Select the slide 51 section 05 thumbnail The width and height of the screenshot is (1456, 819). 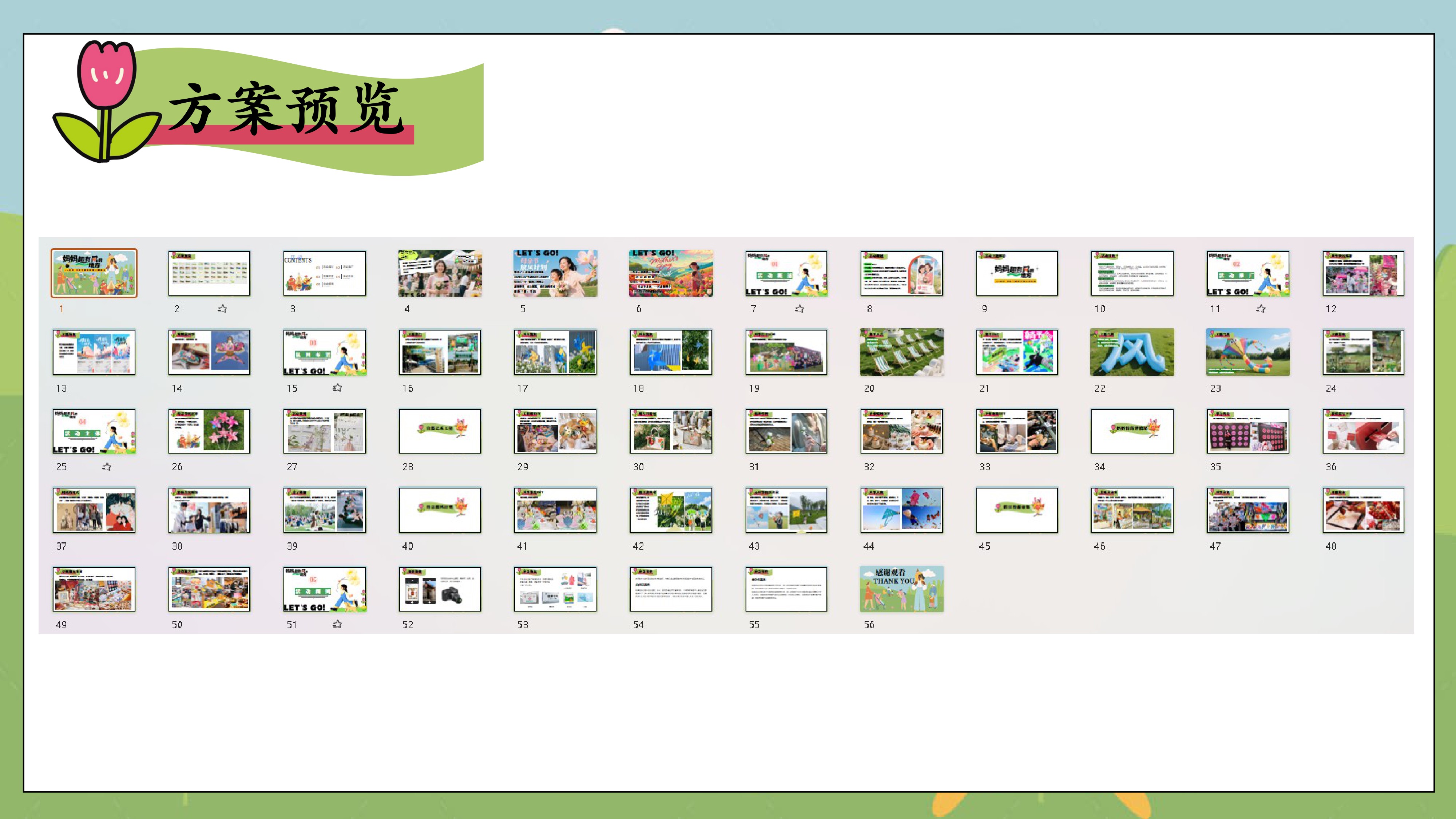pyautogui.click(x=325, y=589)
